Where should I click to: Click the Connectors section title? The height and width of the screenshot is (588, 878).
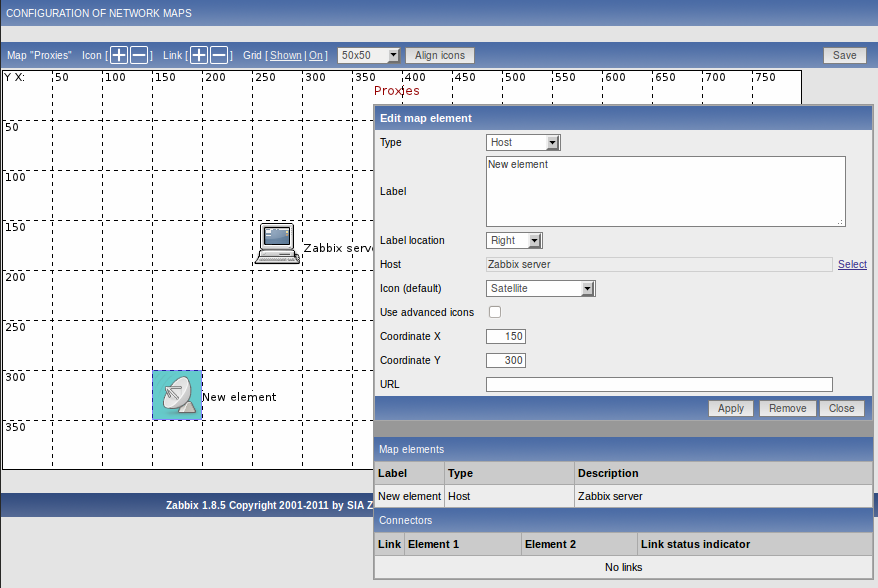tap(405, 520)
